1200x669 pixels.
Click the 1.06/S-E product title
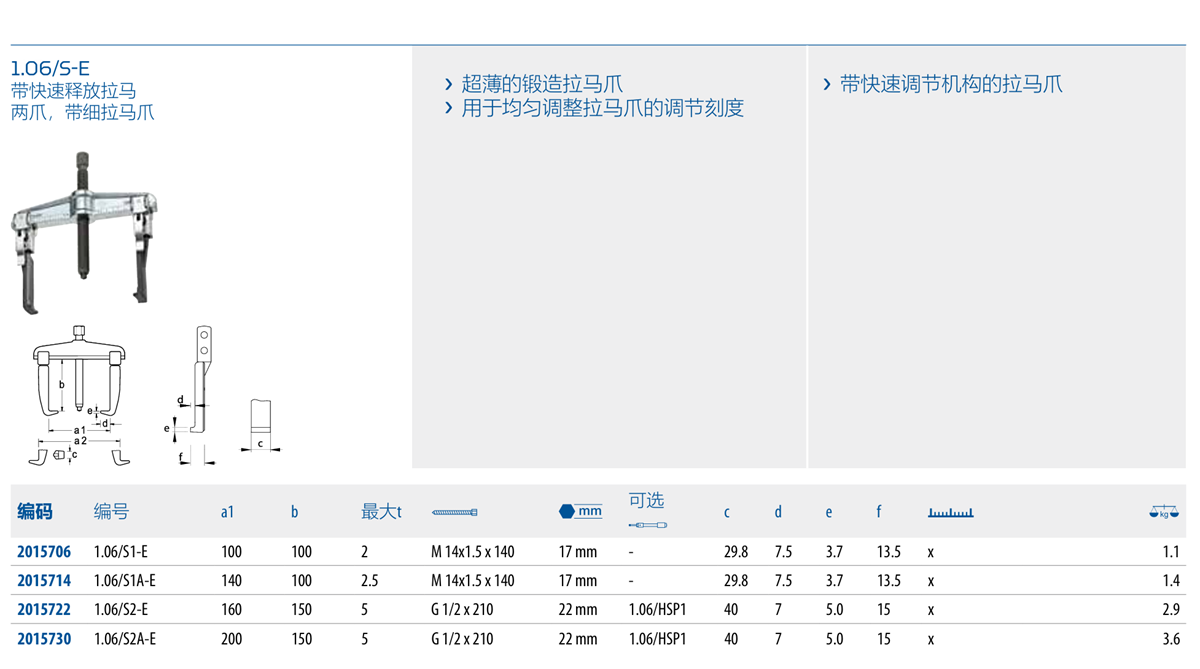(x=50, y=69)
